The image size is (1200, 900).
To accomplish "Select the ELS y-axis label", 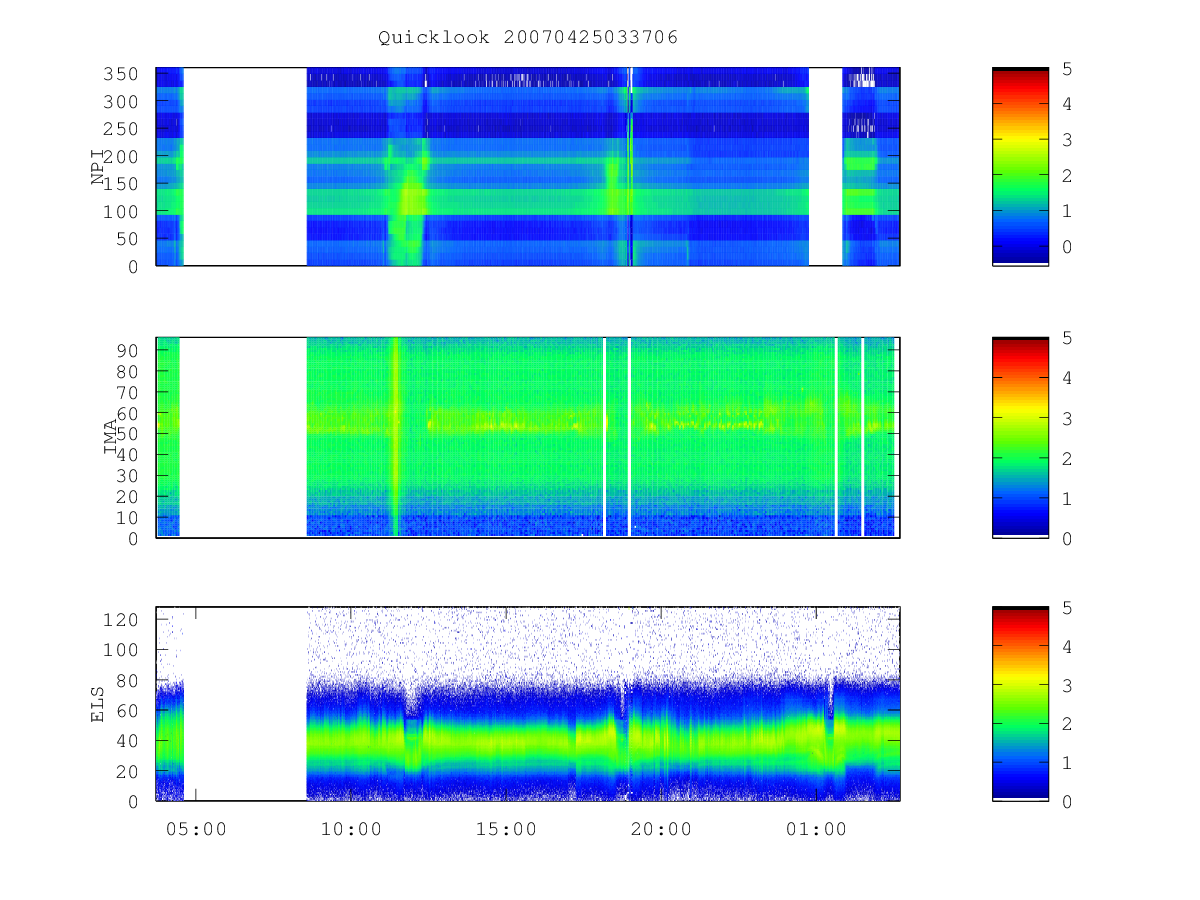I will tap(99, 704).
